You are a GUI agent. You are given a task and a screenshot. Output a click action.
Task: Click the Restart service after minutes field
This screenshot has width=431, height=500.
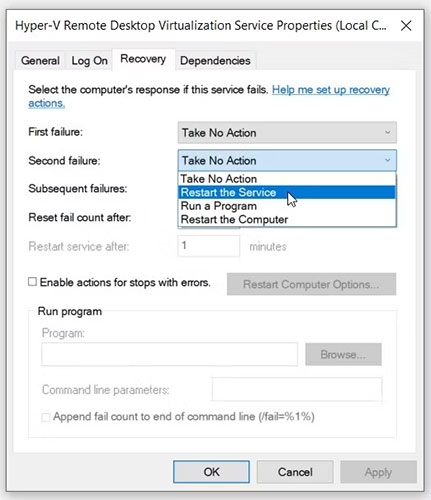[x=209, y=246]
